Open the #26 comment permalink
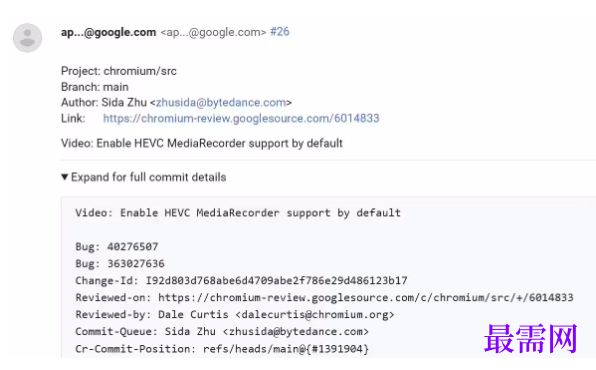Viewport: 596px width, 370px height. coord(280,32)
